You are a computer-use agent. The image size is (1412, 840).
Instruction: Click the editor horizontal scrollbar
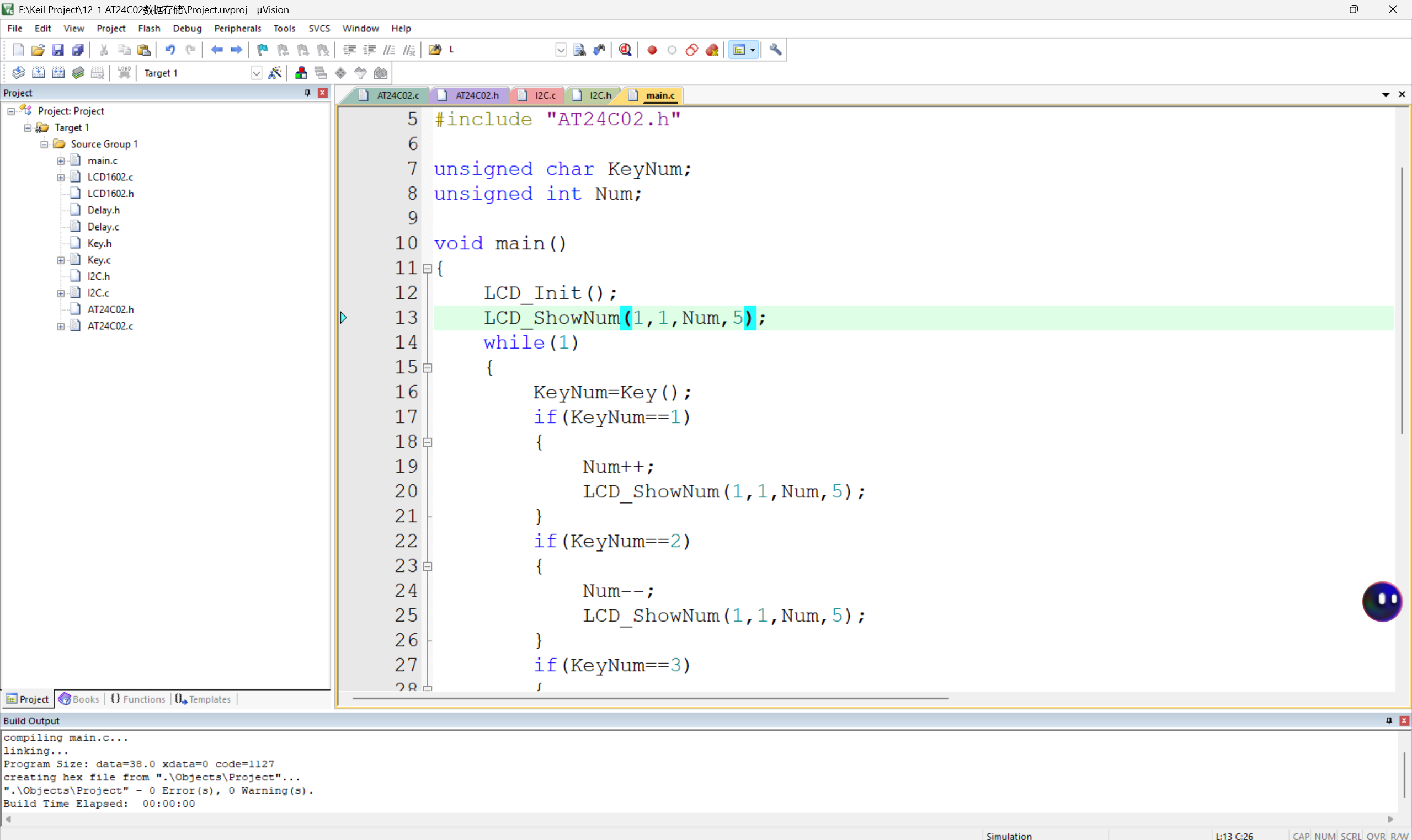(x=649, y=698)
